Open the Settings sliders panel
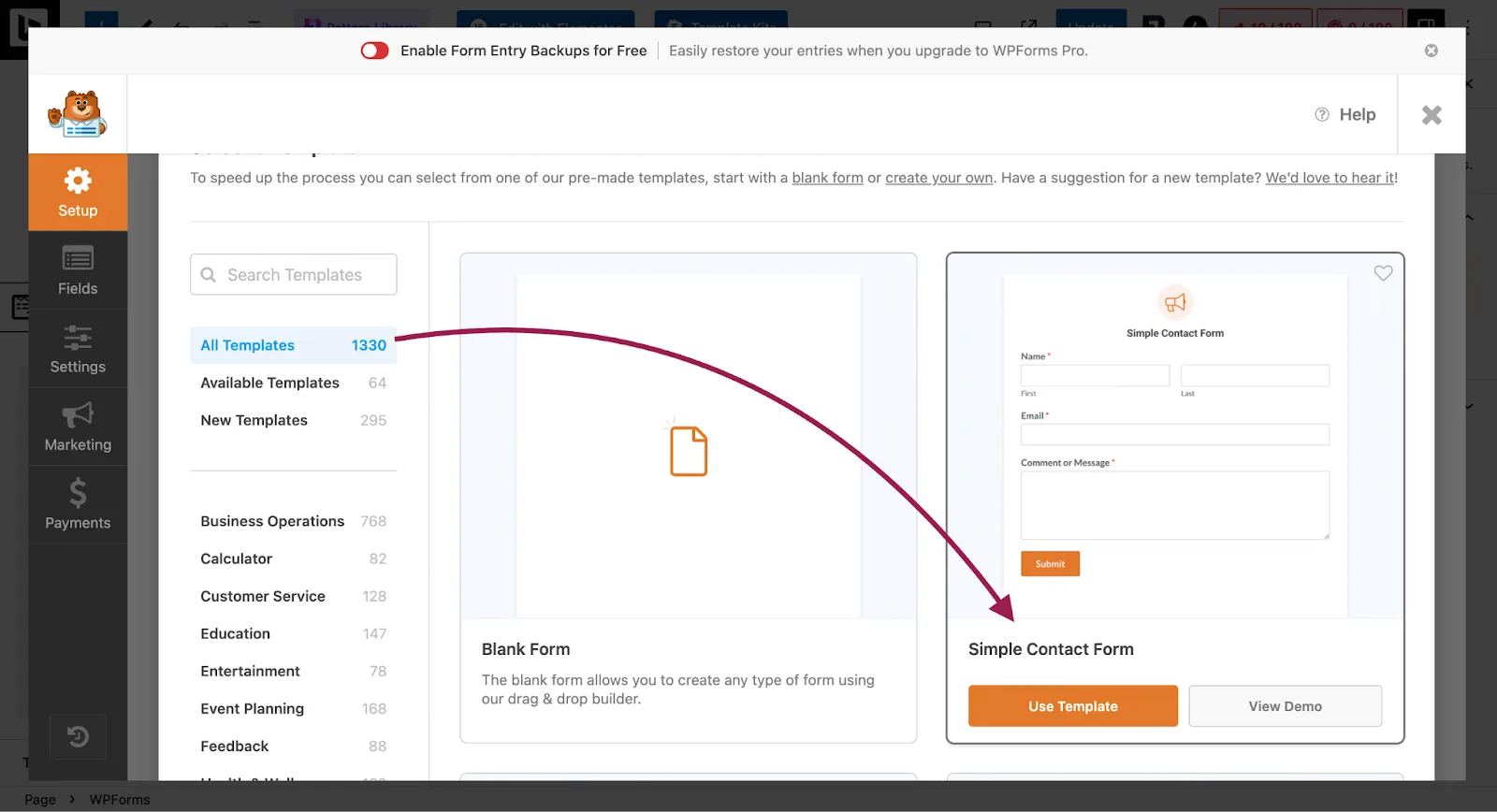1497x812 pixels. click(x=78, y=349)
